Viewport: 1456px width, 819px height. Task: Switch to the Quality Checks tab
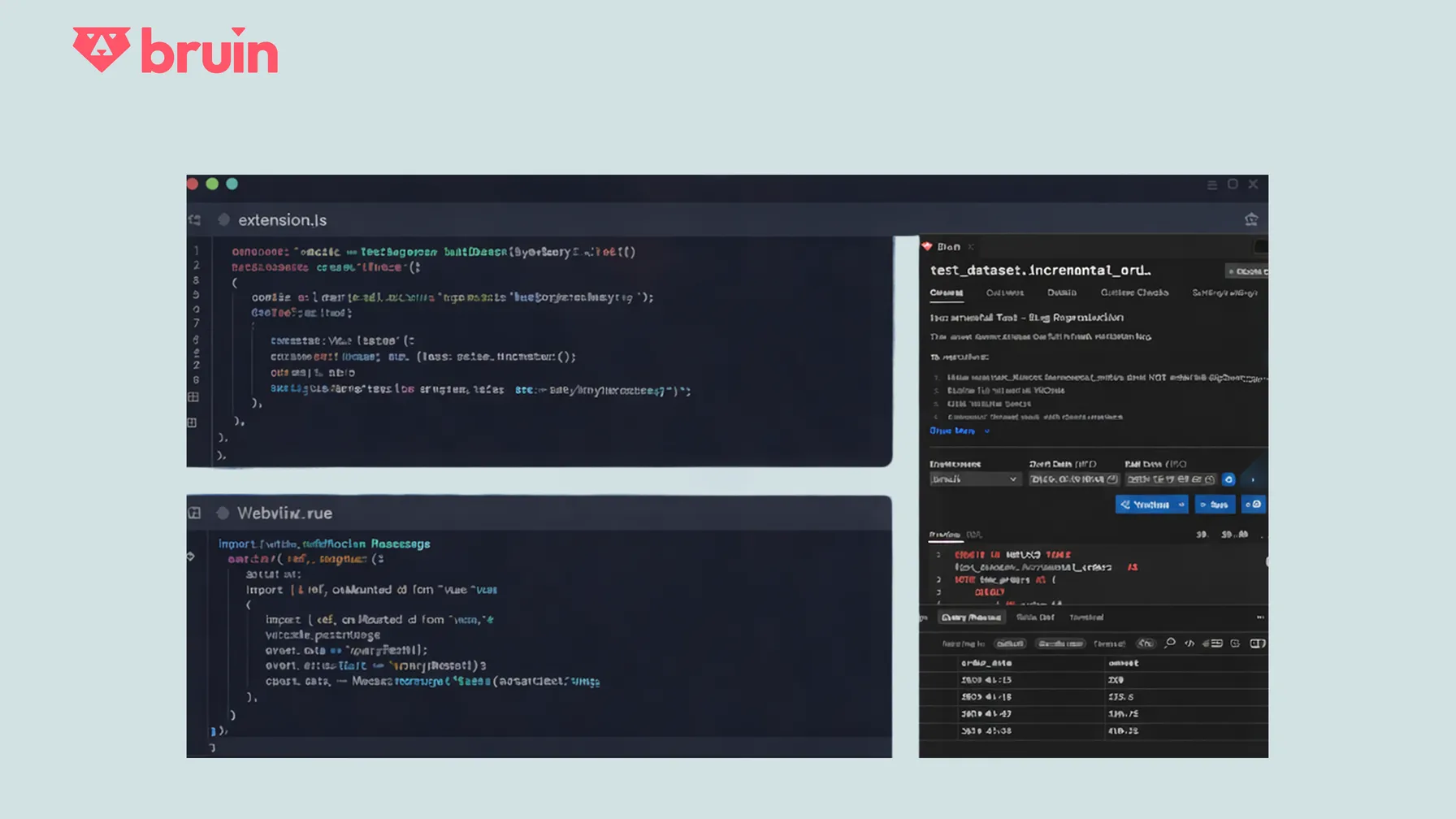click(x=1134, y=292)
